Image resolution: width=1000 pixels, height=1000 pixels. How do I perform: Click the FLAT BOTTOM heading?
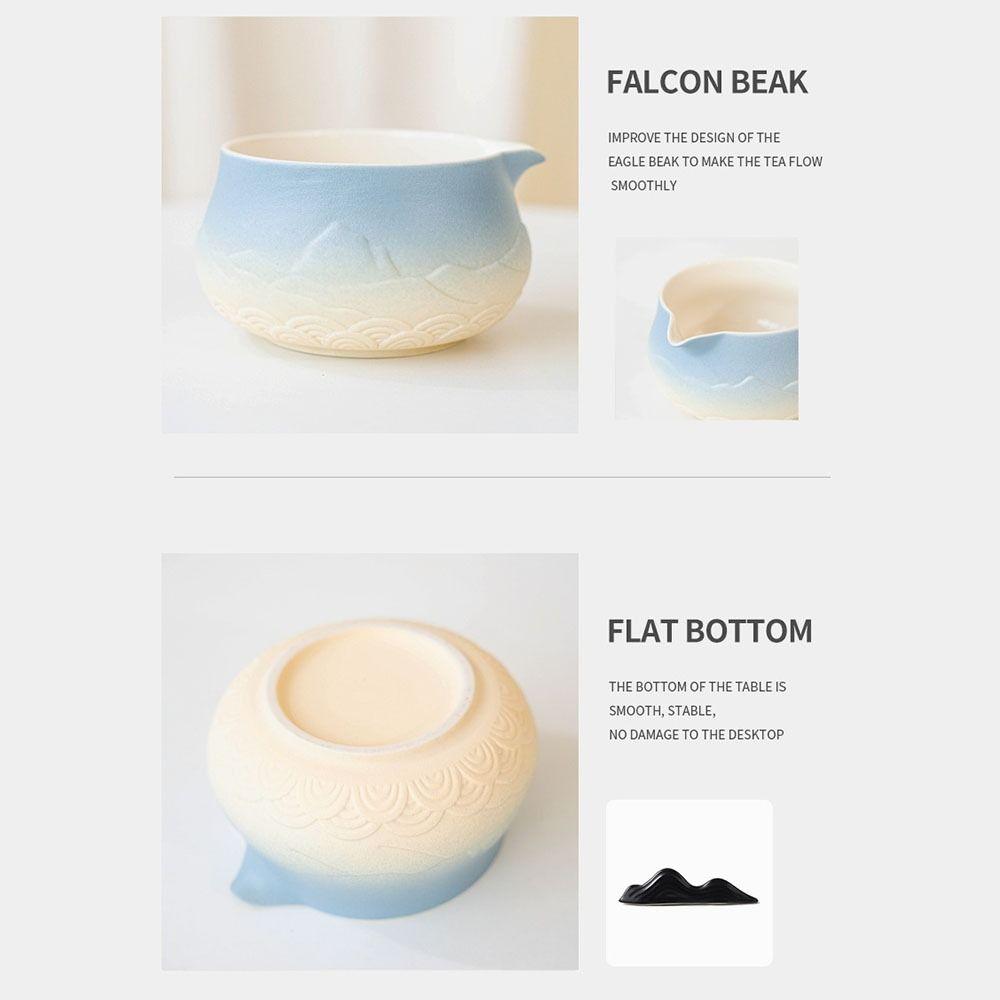pyautogui.click(x=710, y=631)
